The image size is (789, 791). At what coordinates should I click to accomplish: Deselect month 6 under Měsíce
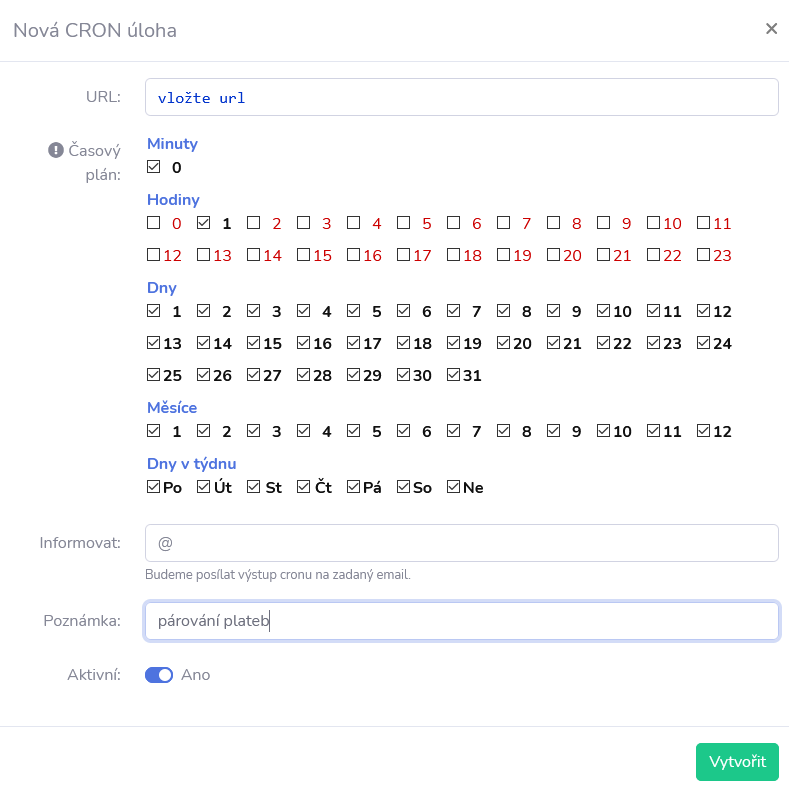[x=404, y=431]
